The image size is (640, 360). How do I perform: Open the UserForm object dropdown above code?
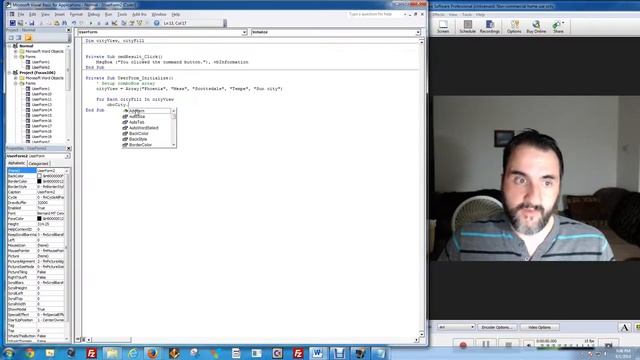click(x=244, y=32)
